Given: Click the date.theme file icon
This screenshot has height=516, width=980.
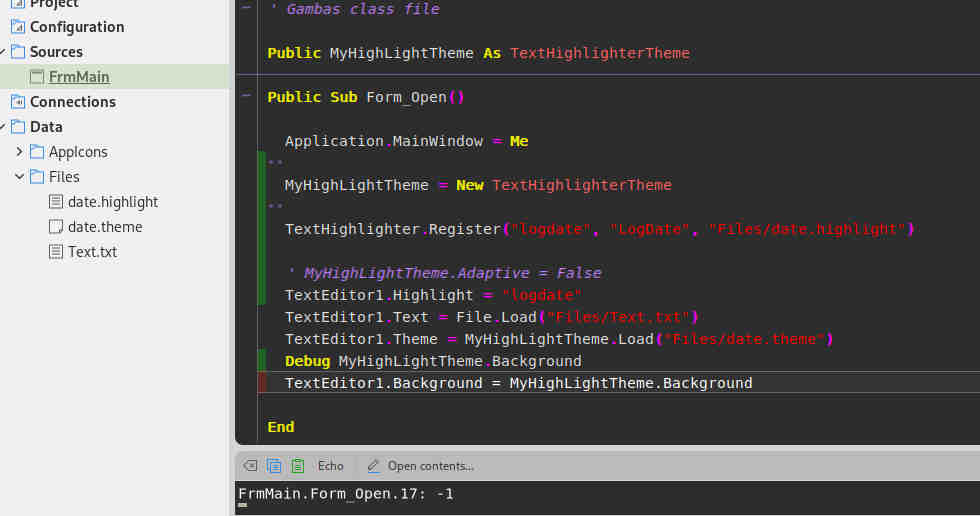Looking at the screenshot, I should click(56, 227).
